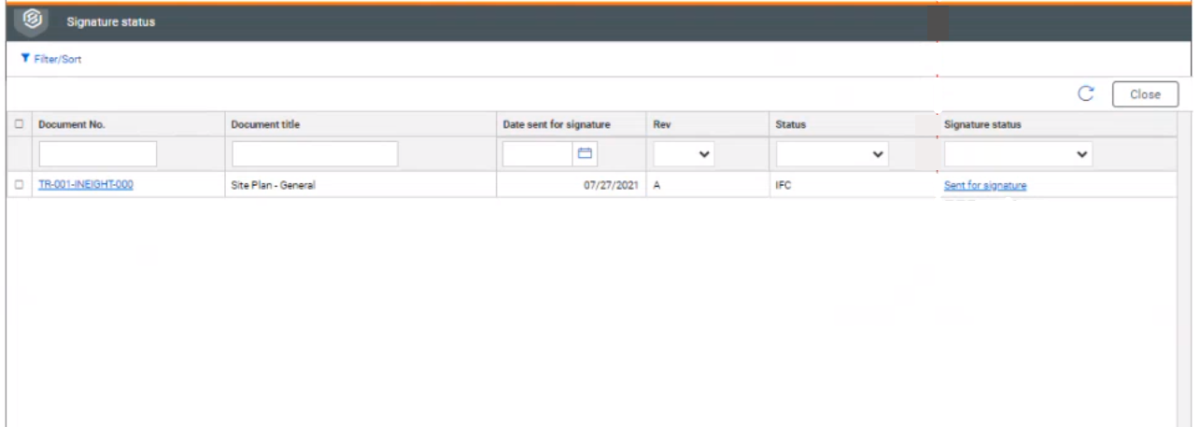Select the 07/27/2021 date cell
1200x427 pixels.
pyautogui.click(x=571, y=185)
